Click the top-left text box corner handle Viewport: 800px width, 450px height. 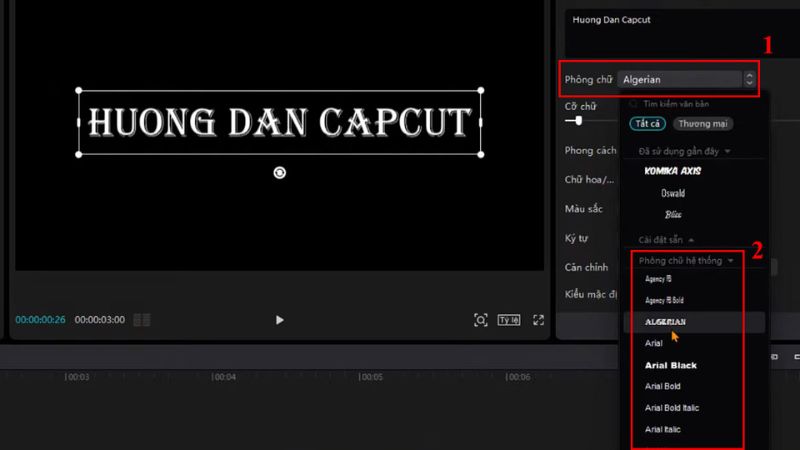[x=79, y=90]
